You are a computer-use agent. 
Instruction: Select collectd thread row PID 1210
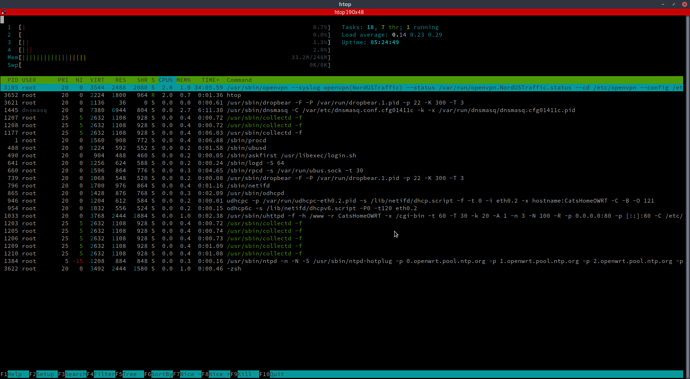[x=341, y=253]
